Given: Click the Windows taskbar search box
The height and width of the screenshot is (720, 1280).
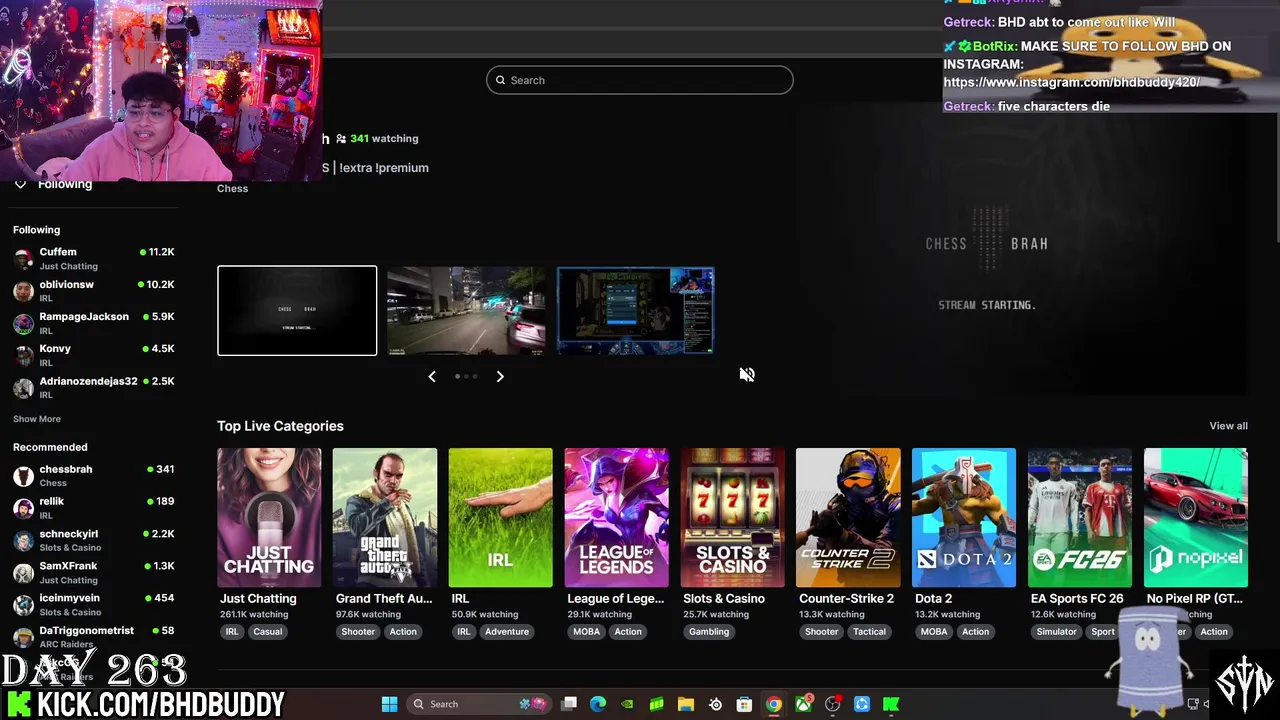Looking at the screenshot, I should pos(479,704).
